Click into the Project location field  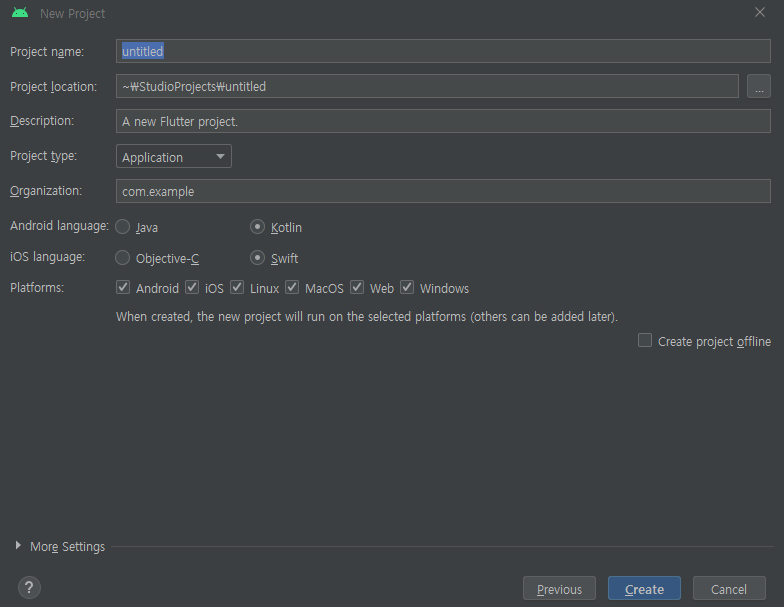427,86
